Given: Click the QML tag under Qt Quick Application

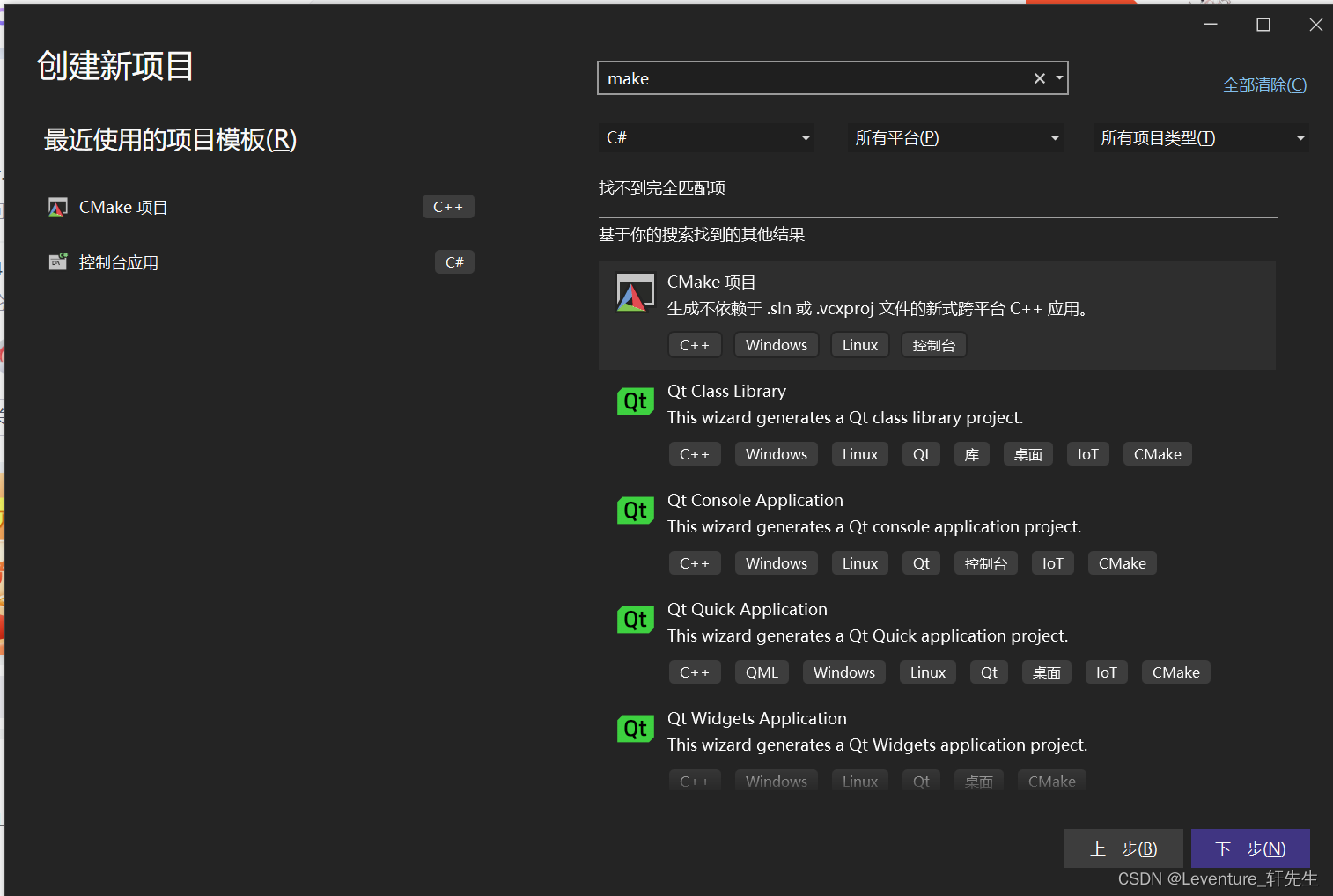Looking at the screenshot, I should pyautogui.click(x=762, y=672).
